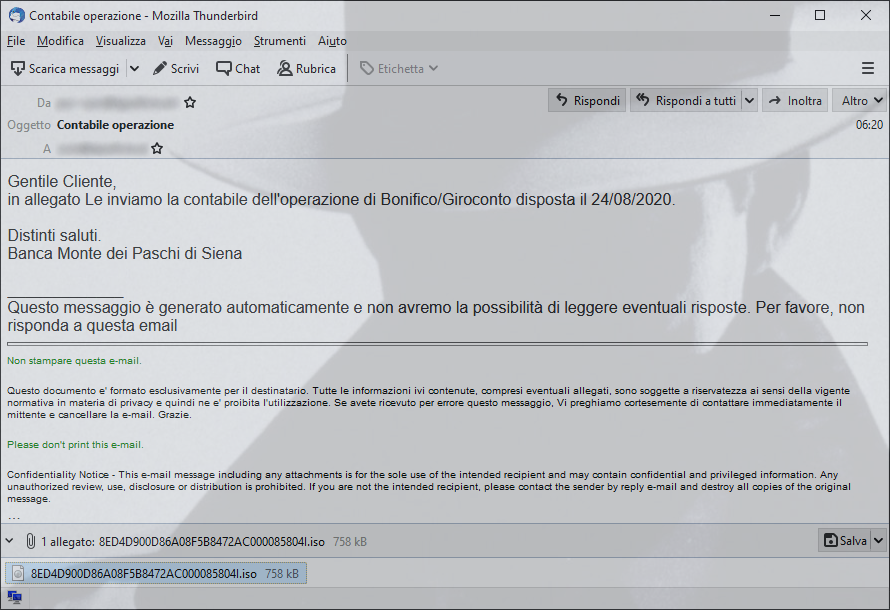Click the online status icon in status bar
The width and height of the screenshot is (890, 610).
coord(14,598)
